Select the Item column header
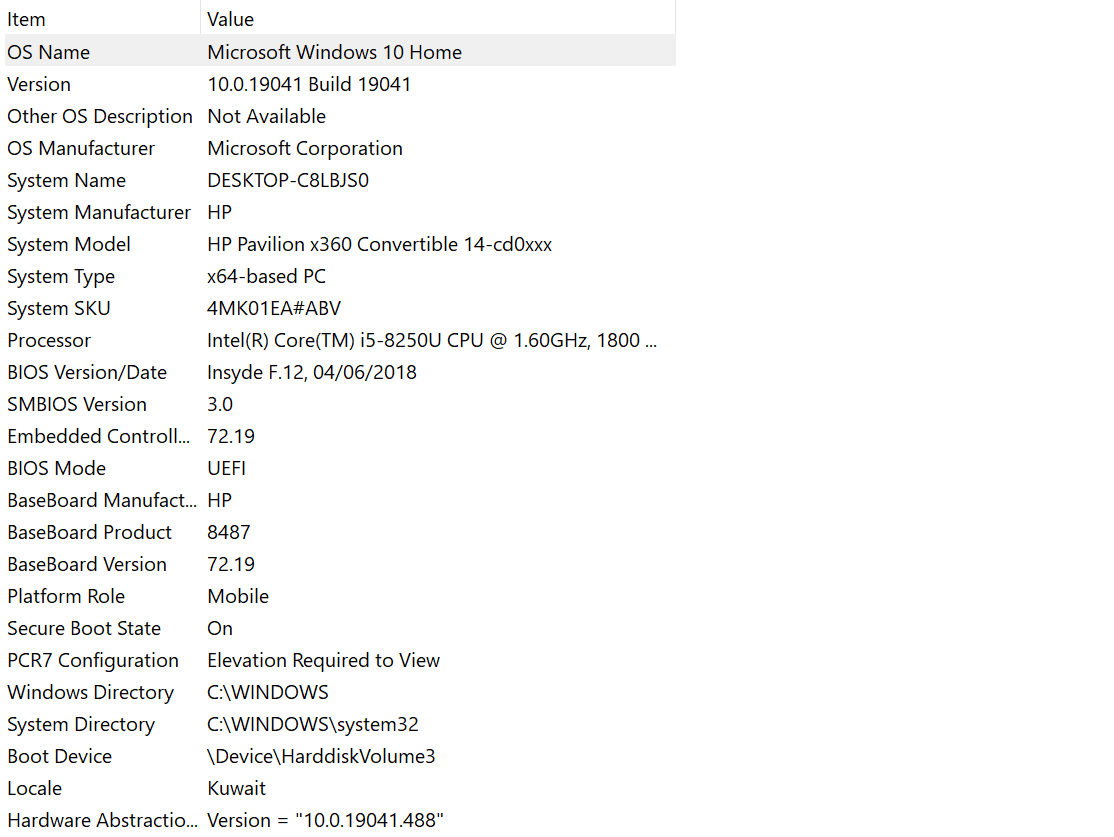This screenshot has height=837, width=1114. [102, 18]
